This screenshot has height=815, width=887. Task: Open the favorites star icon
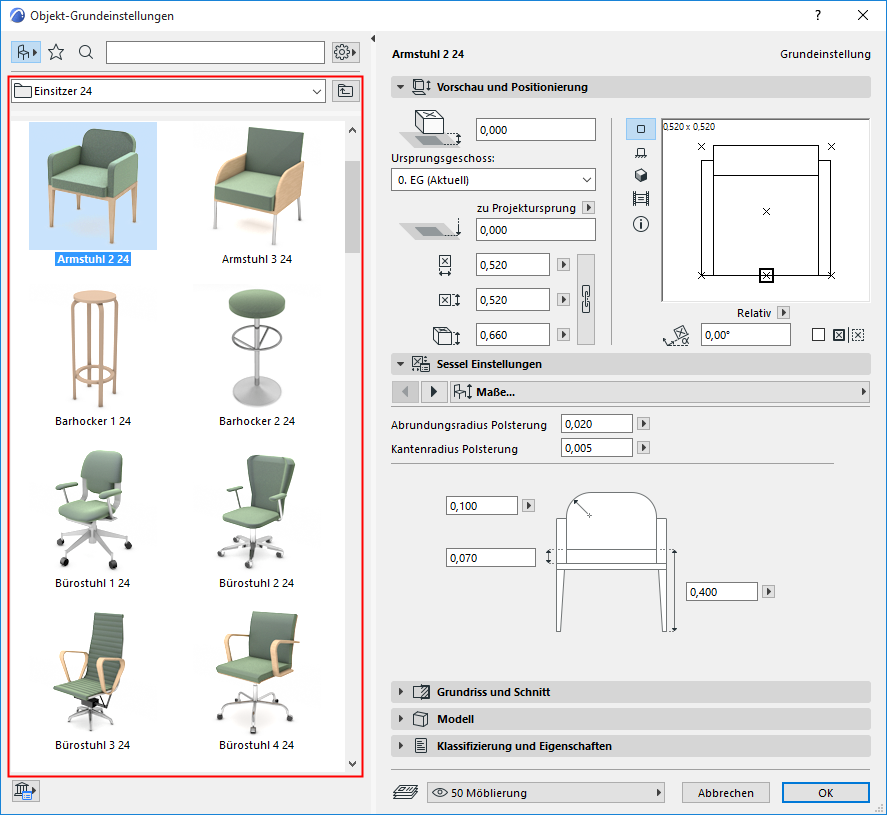[x=56, y=52]
